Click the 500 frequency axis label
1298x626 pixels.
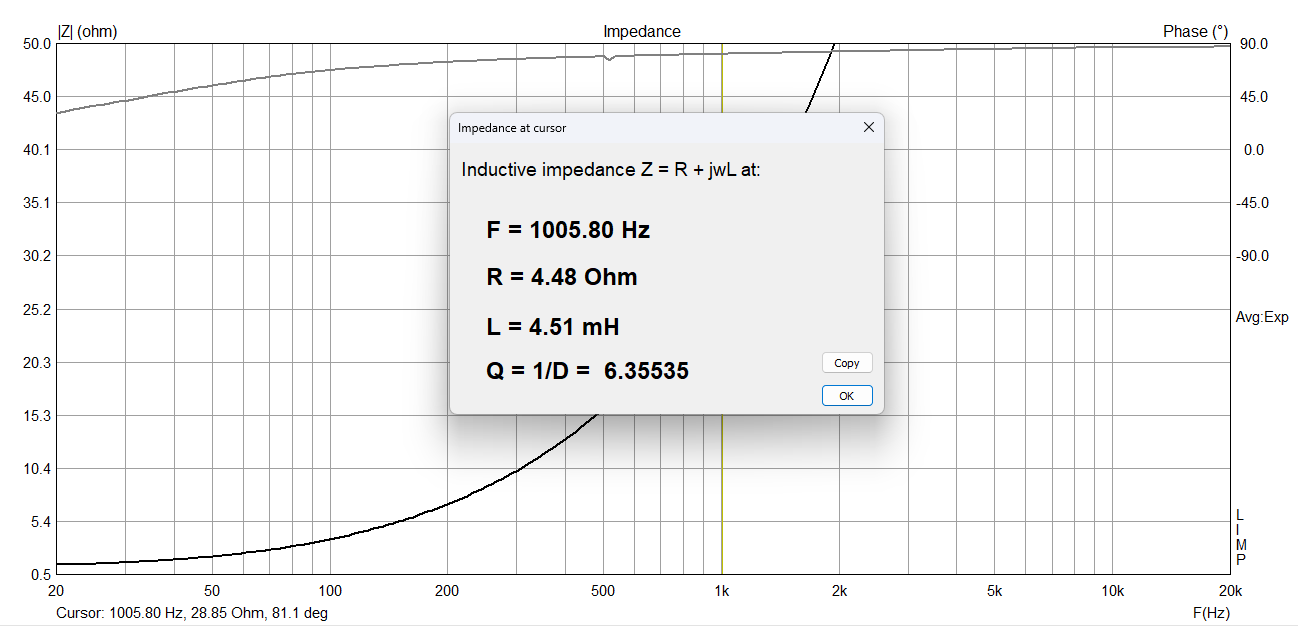coord(603,591)
